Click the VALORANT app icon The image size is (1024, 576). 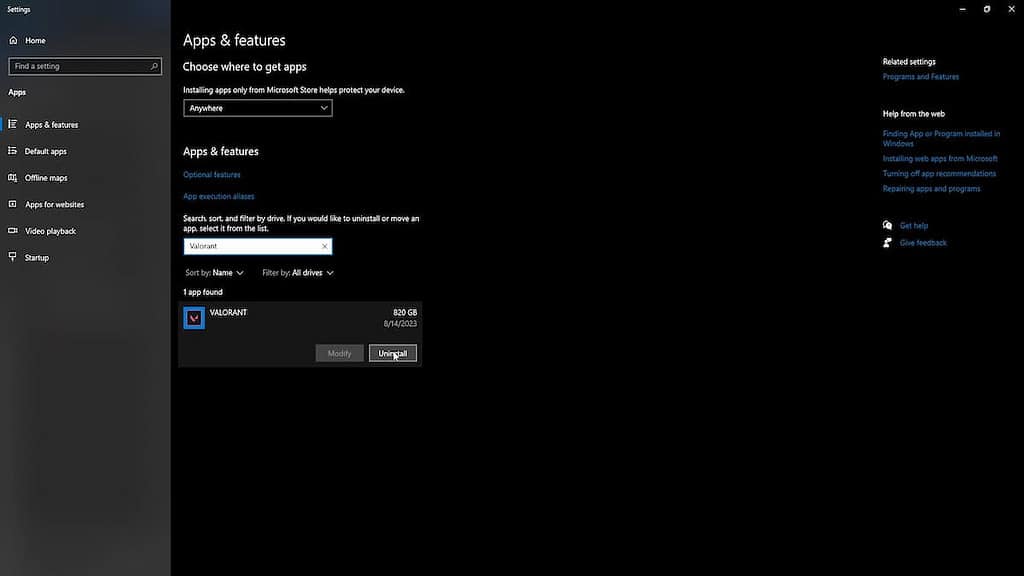coord(194,318)
